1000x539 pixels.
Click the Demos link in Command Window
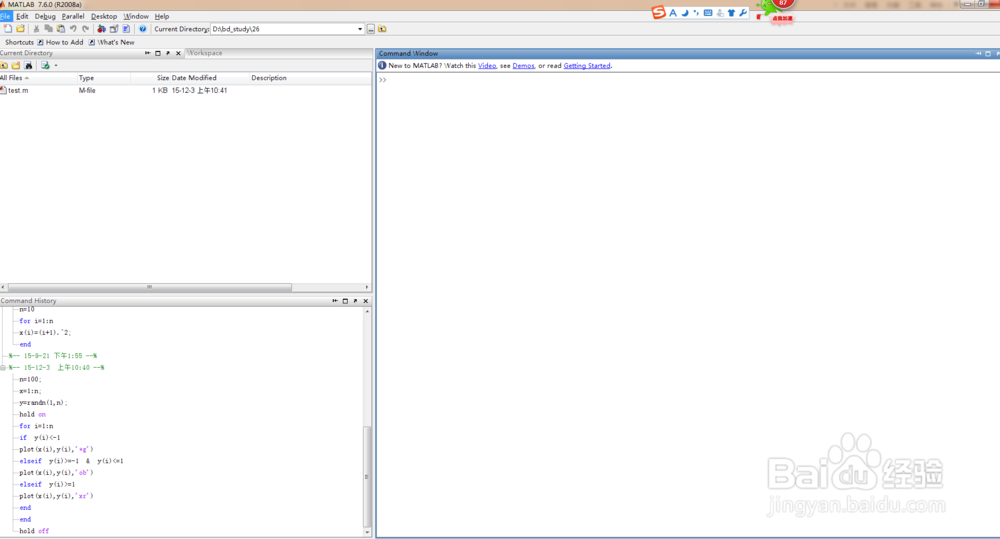(x=523, y=66)
